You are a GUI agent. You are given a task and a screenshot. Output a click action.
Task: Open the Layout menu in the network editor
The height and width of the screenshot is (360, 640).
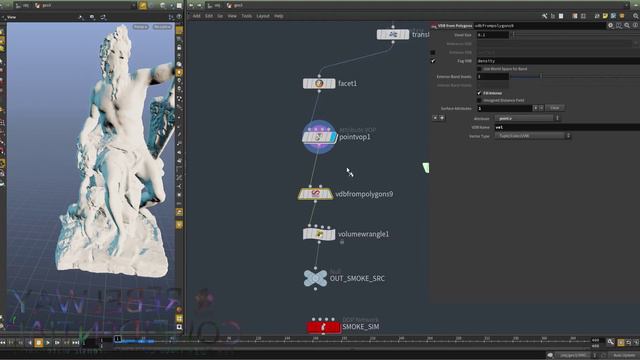(263, 16)
